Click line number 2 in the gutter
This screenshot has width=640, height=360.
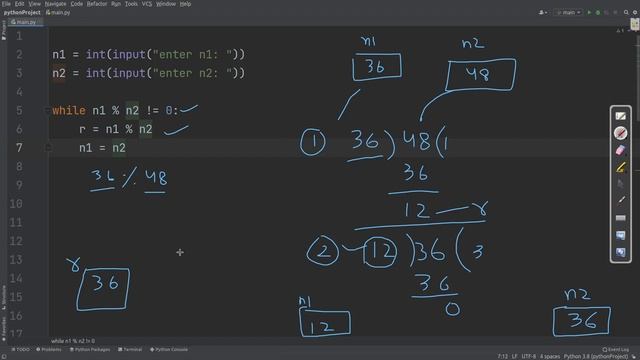(x=19, y=54)
